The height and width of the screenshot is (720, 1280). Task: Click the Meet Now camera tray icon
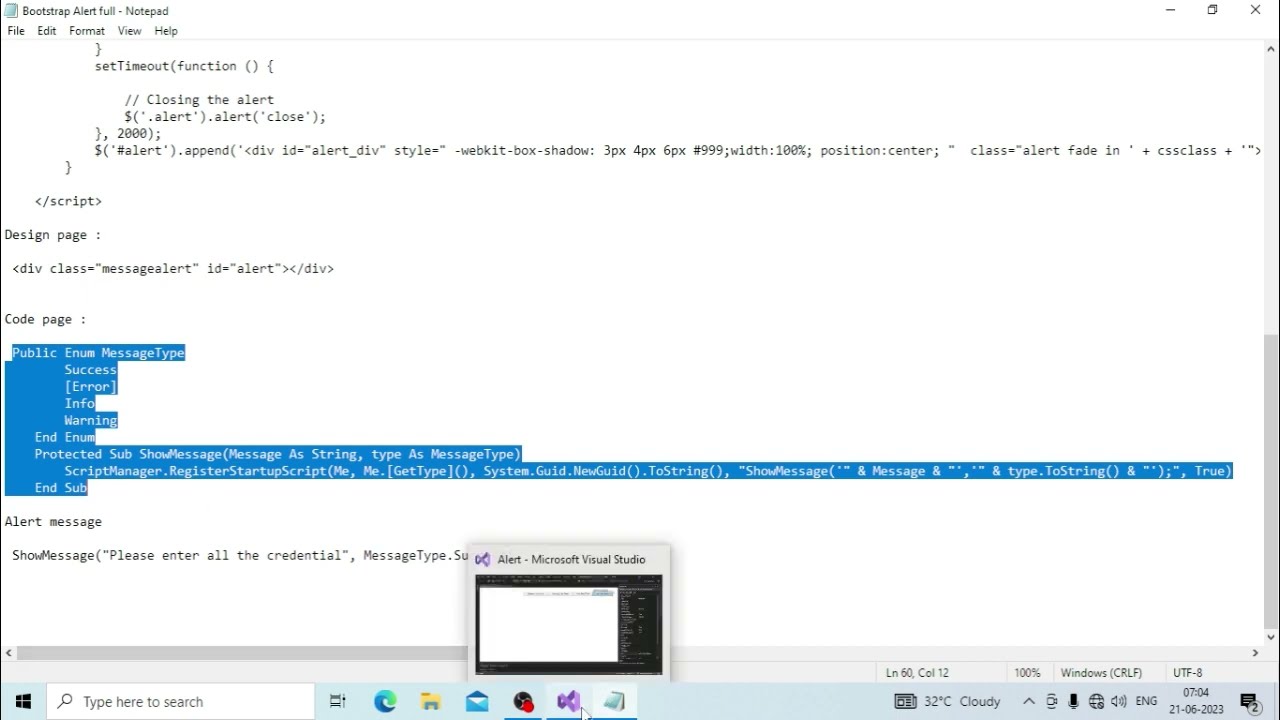click(1052, 701)
